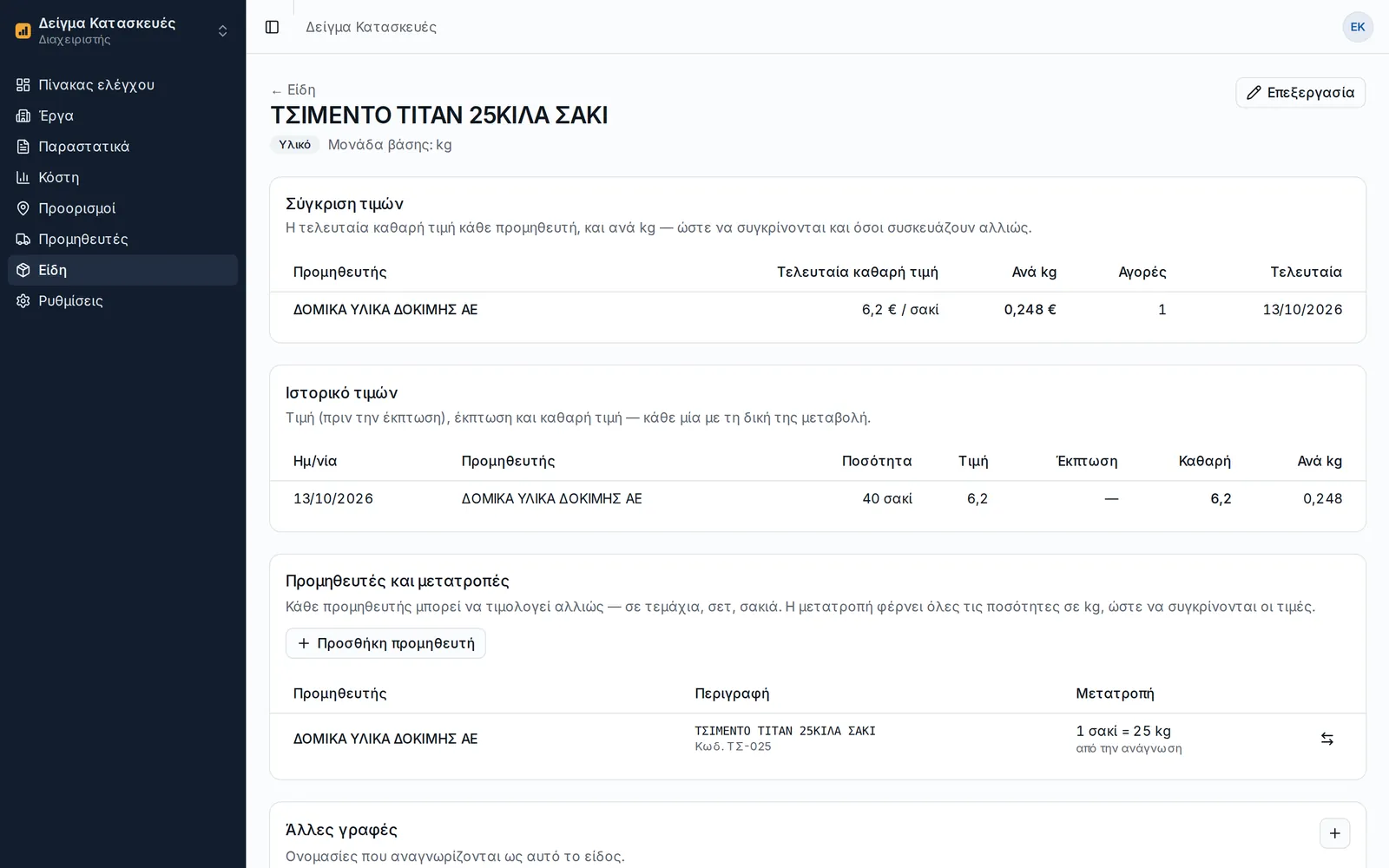Click the 6,2 € / σακί price cell

900,310
